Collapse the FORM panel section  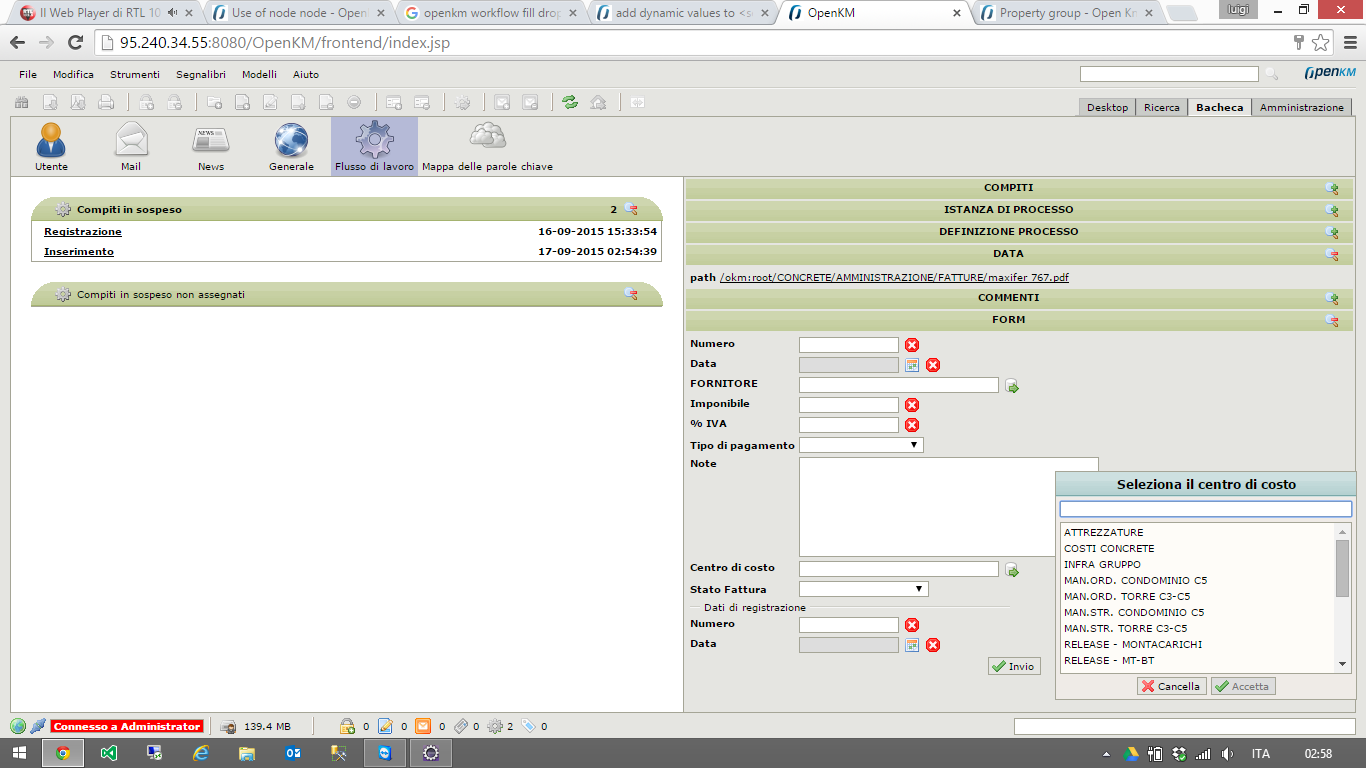point(1331,320)
